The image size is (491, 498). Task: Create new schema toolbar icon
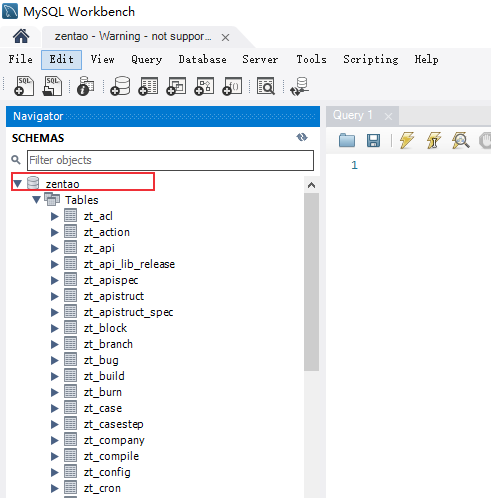(x=120, y=86)
